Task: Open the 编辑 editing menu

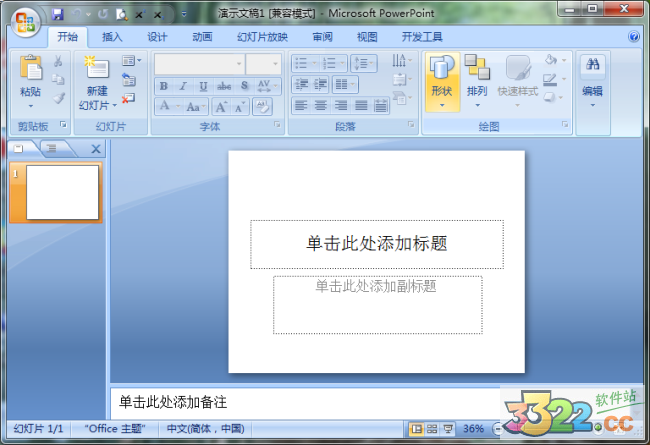Action: point(592,82)
